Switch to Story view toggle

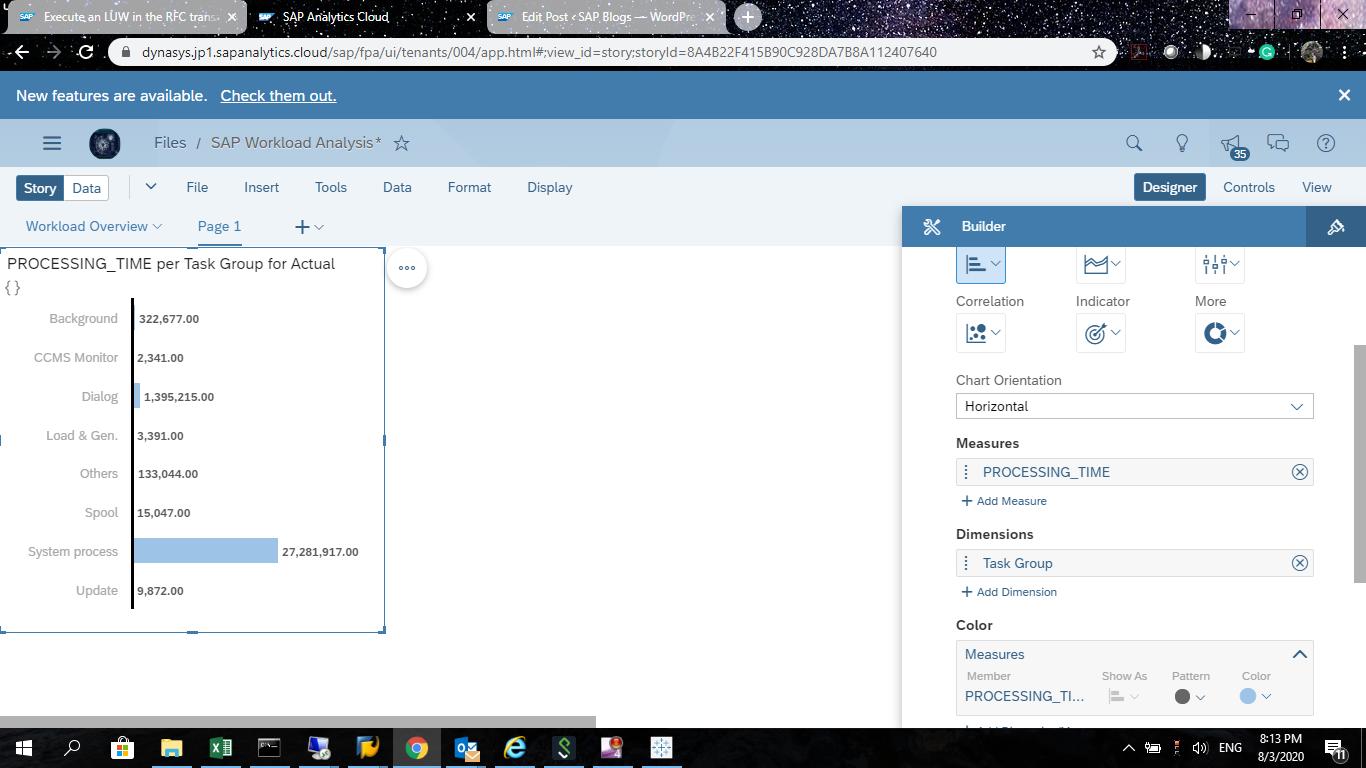click(40, 188)
